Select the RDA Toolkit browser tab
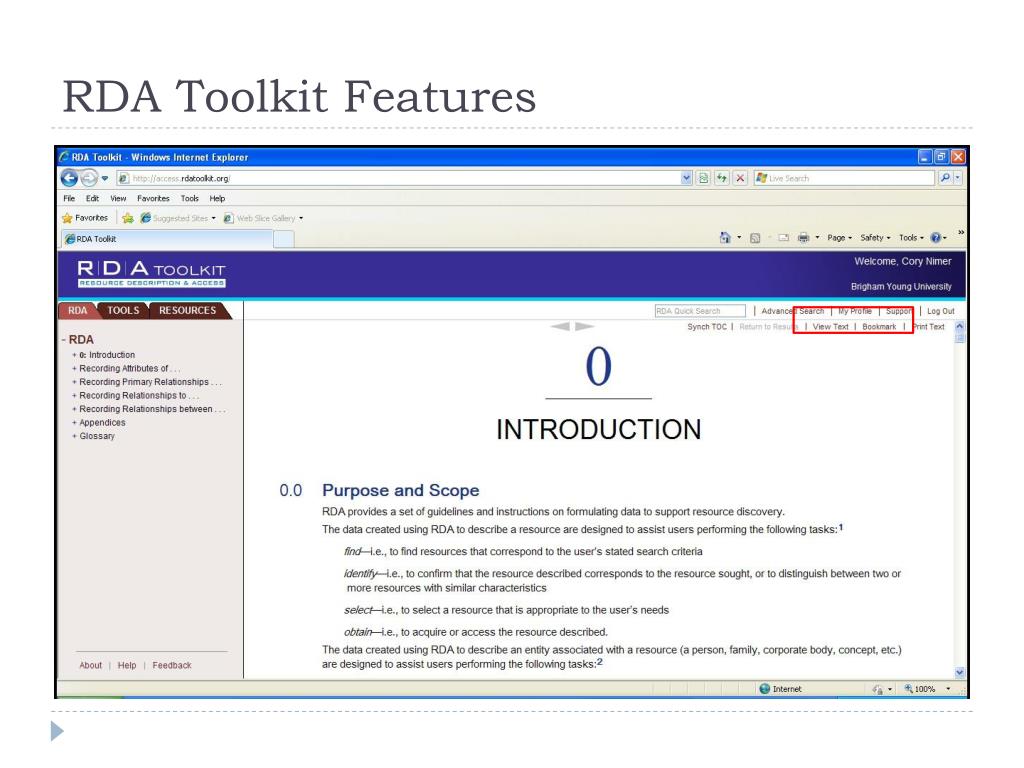The width and height of the screenshot is (1024, 768). pyautogui.click(x=167, y=239)
